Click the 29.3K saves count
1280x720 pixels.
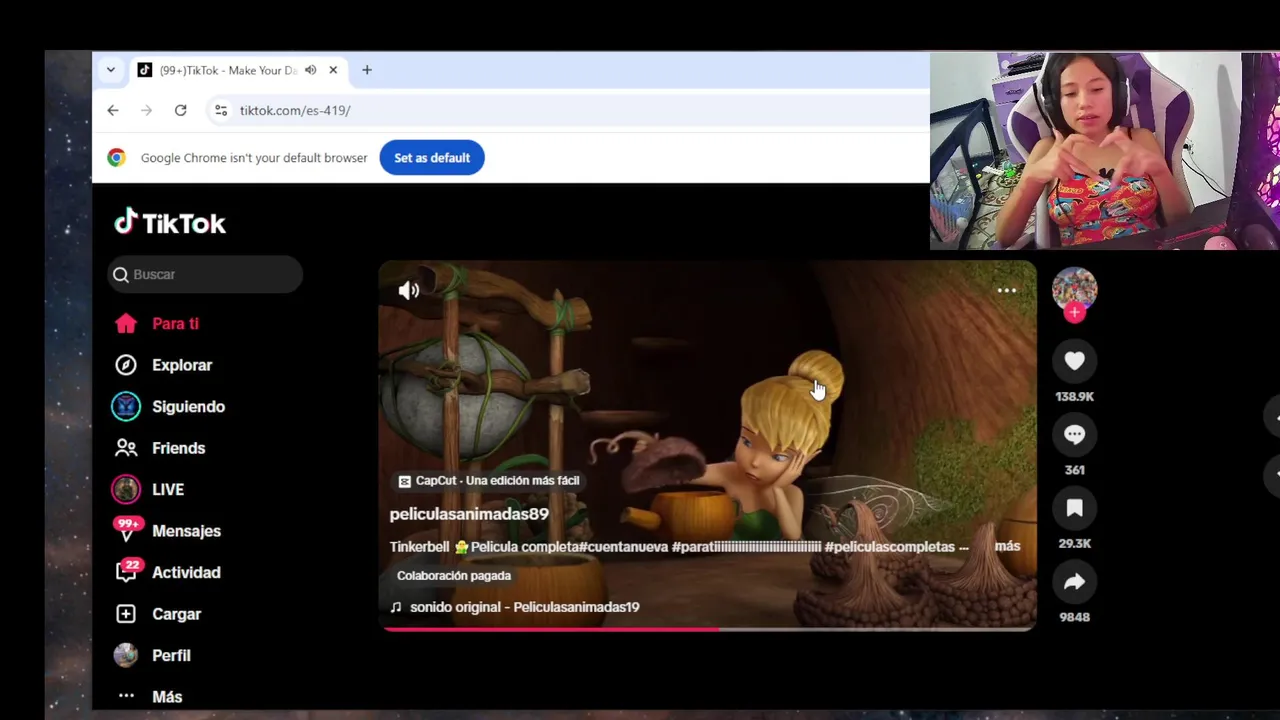pyautogui.click(x=1075, y=544)
